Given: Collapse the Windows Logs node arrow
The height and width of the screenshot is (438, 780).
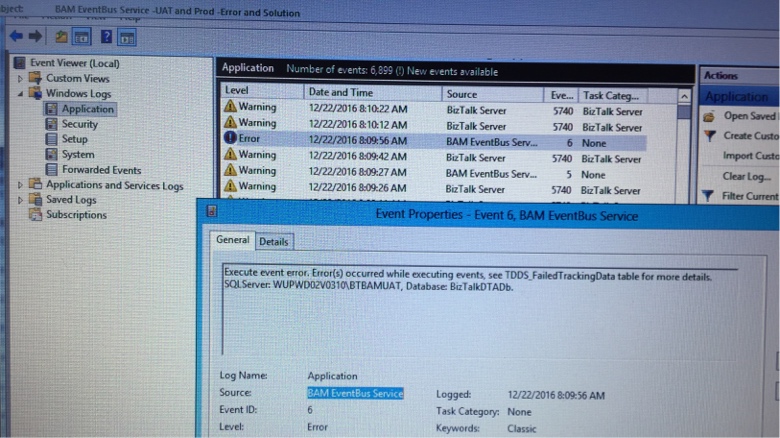Looking at the screenshot, I should [20, 94].
